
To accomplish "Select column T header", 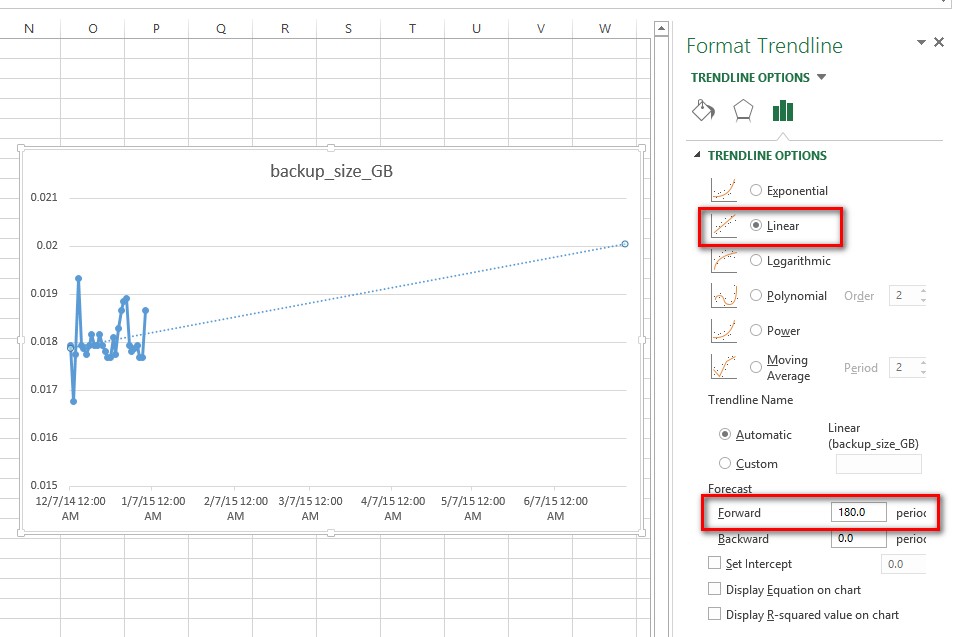I will click(413, 29).
